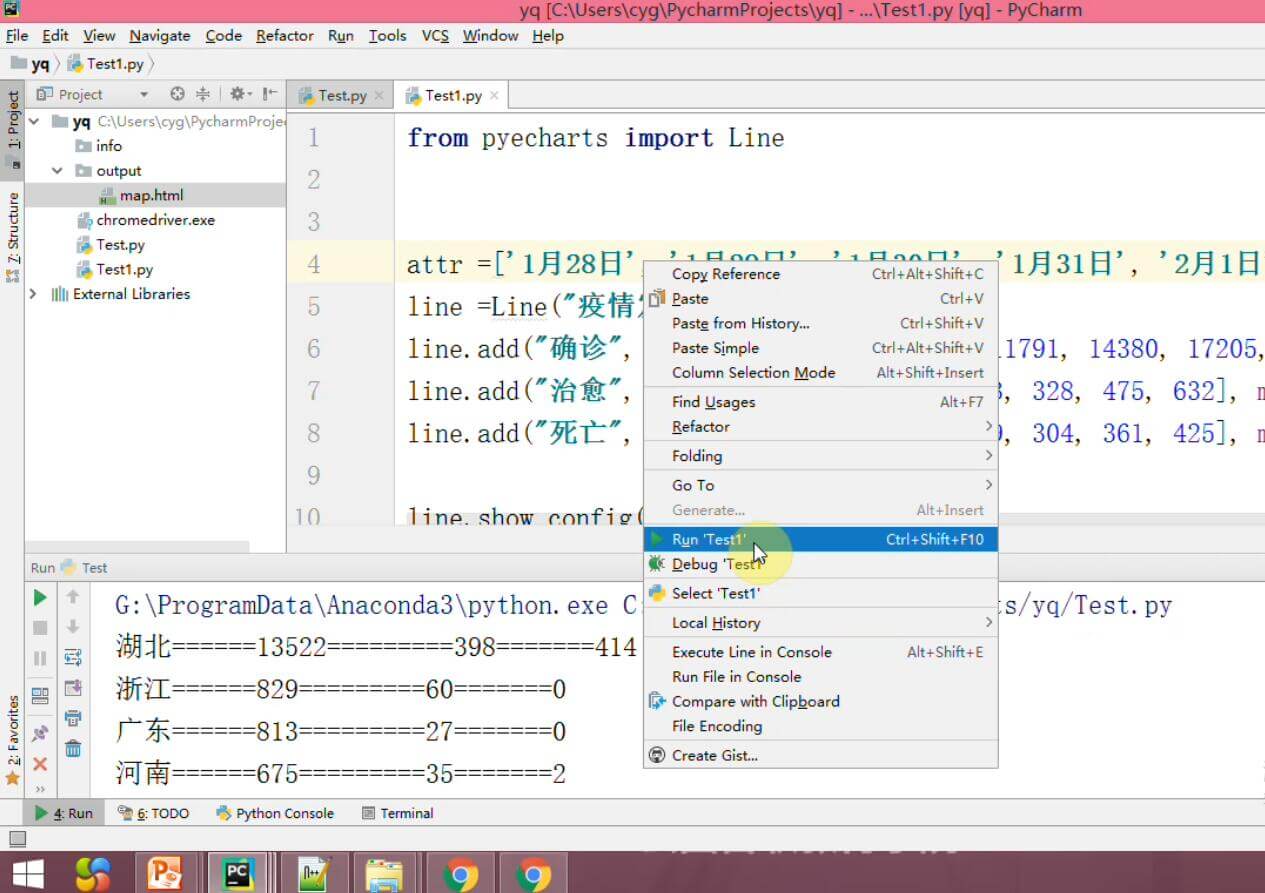The height and width of the screenshot is (893, 1265).
Task: Close the Run tab with red X
Action: click(x=40, y=764)
